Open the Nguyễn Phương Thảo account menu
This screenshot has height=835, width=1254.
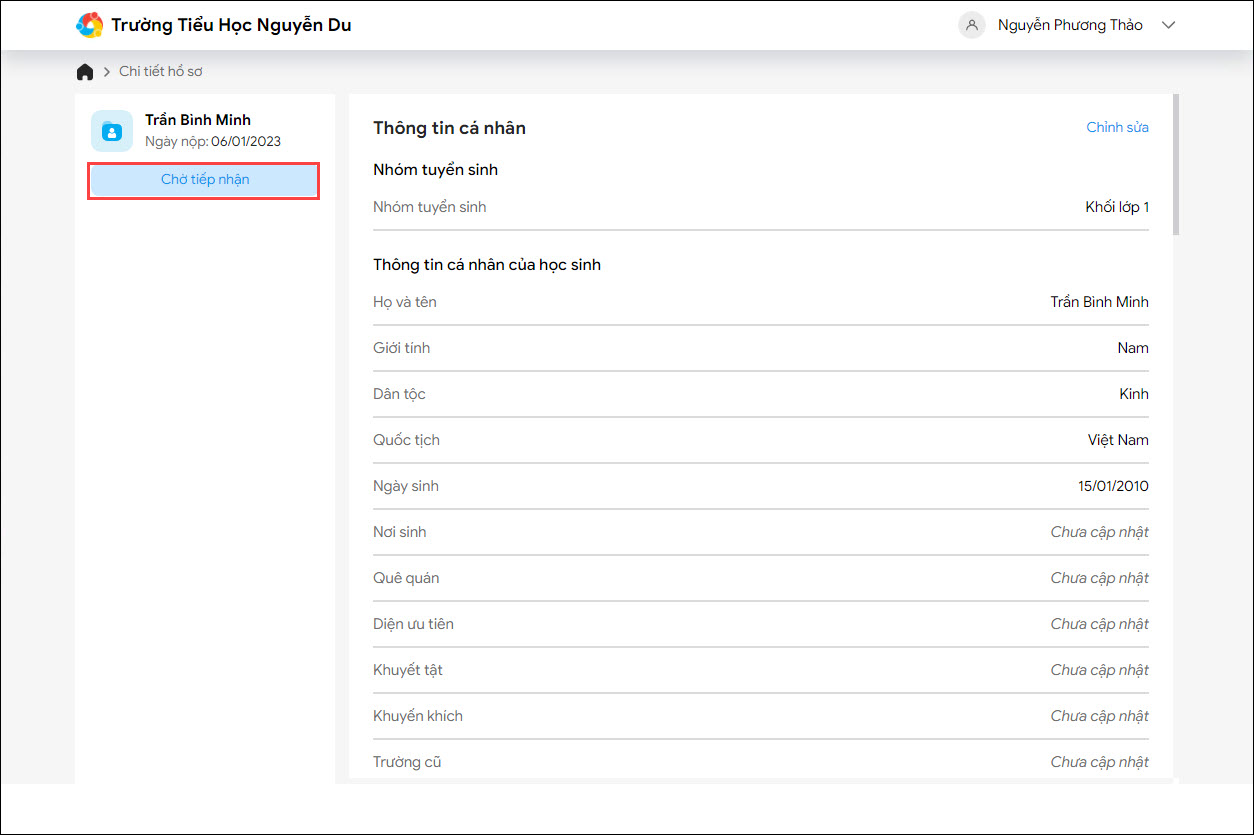[x=1069, y=25]
